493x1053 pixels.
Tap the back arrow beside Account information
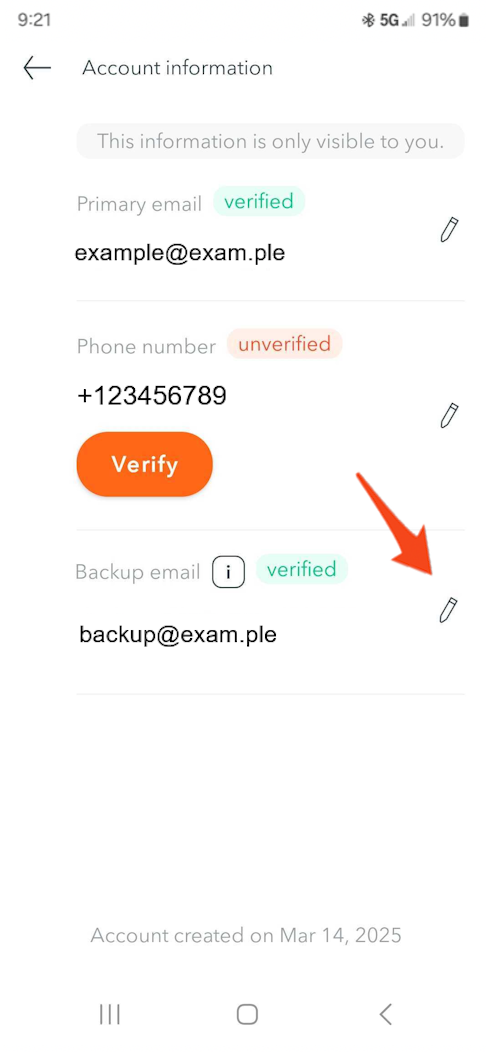pos(37,68)
